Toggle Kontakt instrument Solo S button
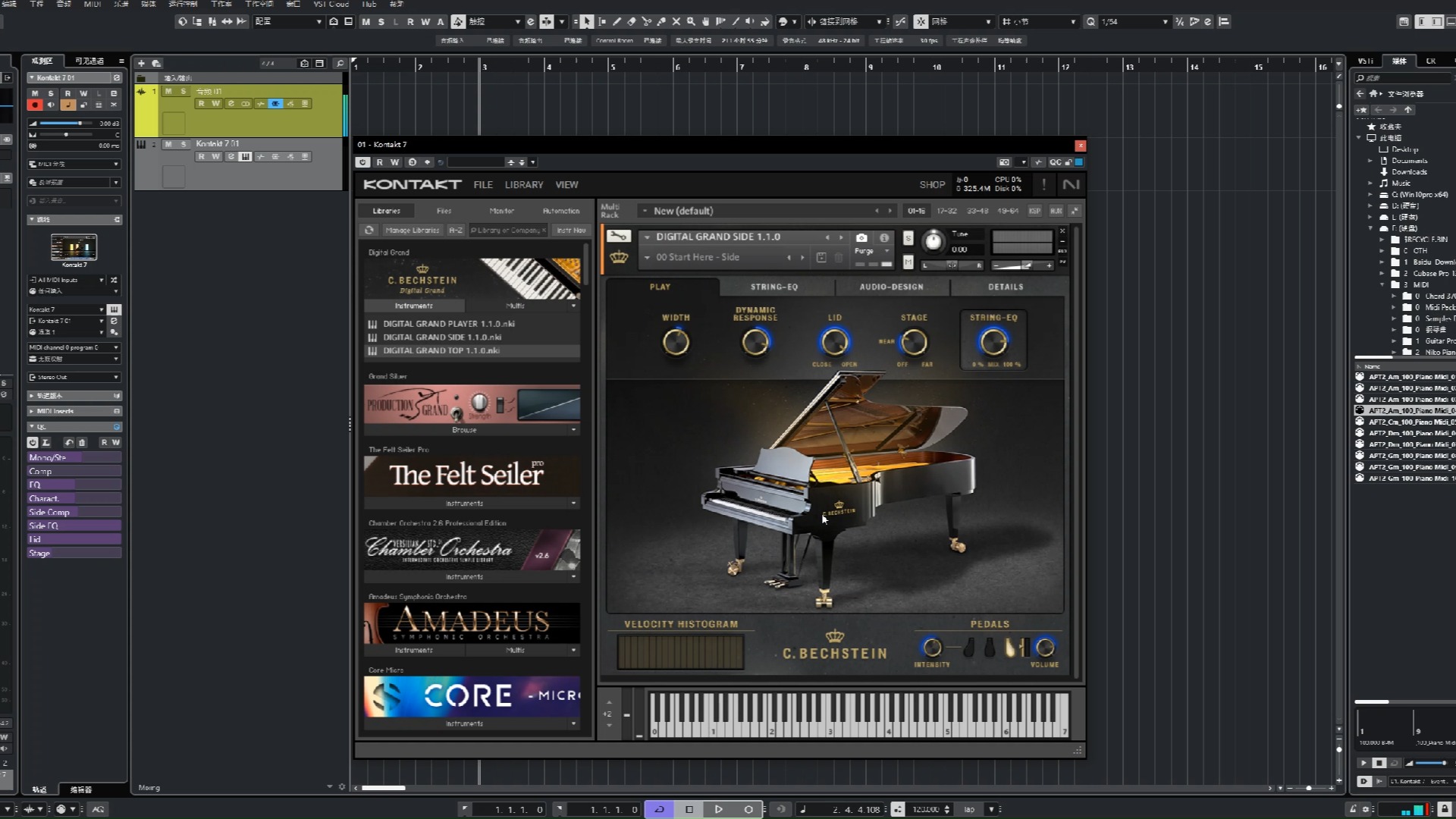The height and width of the screenshot is (819, 1456). 908,238
